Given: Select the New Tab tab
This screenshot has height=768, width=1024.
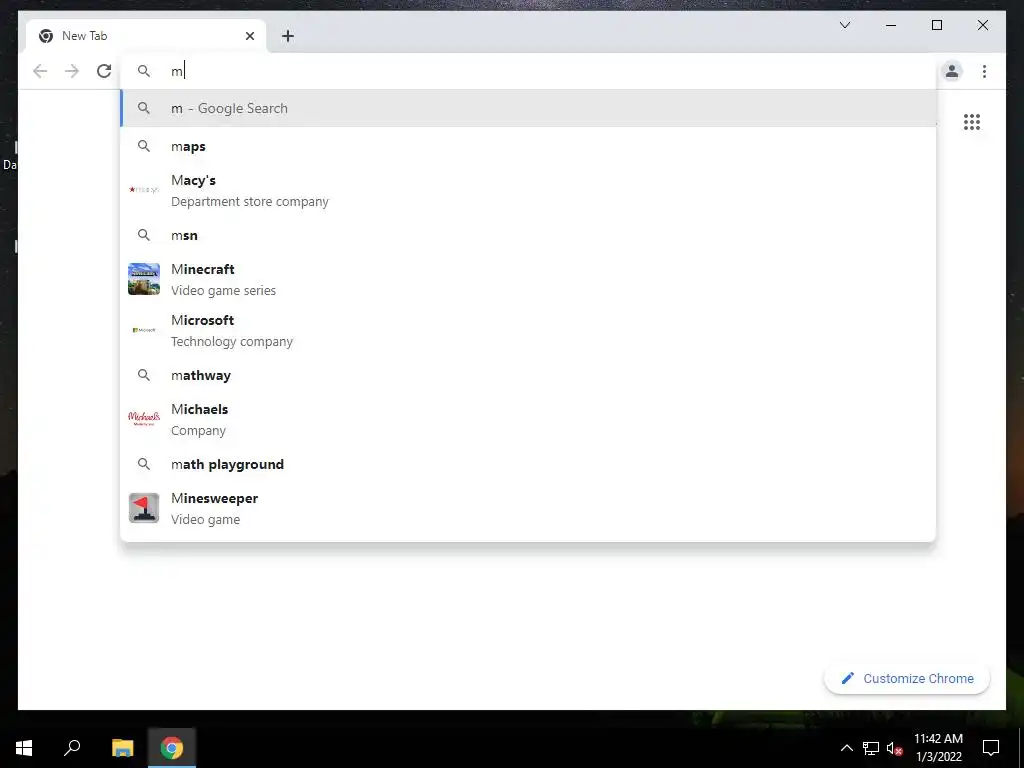Looking at the screenshot, I should click(x=146, y=36).
